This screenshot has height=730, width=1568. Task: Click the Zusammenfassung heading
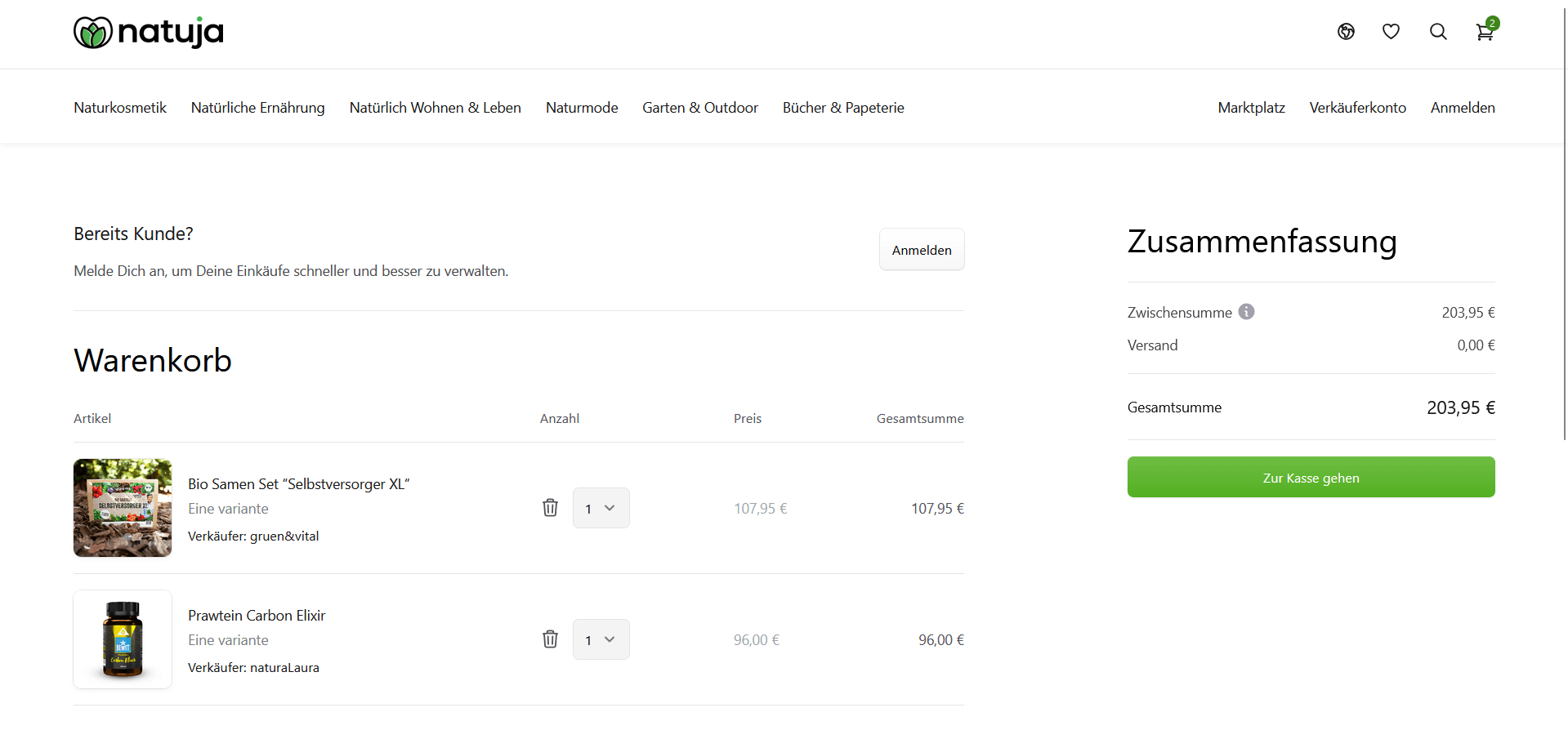point(1262,242)
